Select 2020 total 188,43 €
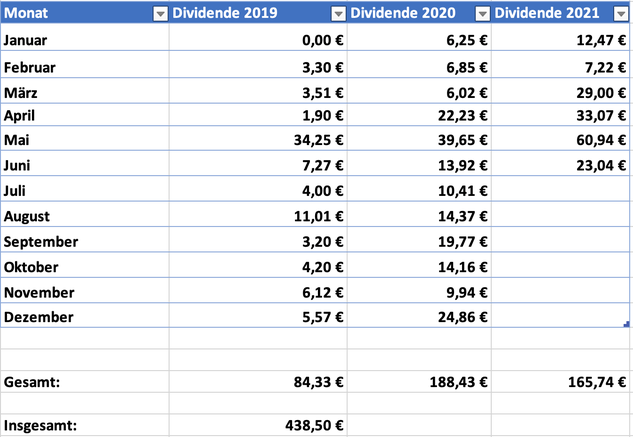The height and width of the screenshot is (437, 633). tap(419, 381)
